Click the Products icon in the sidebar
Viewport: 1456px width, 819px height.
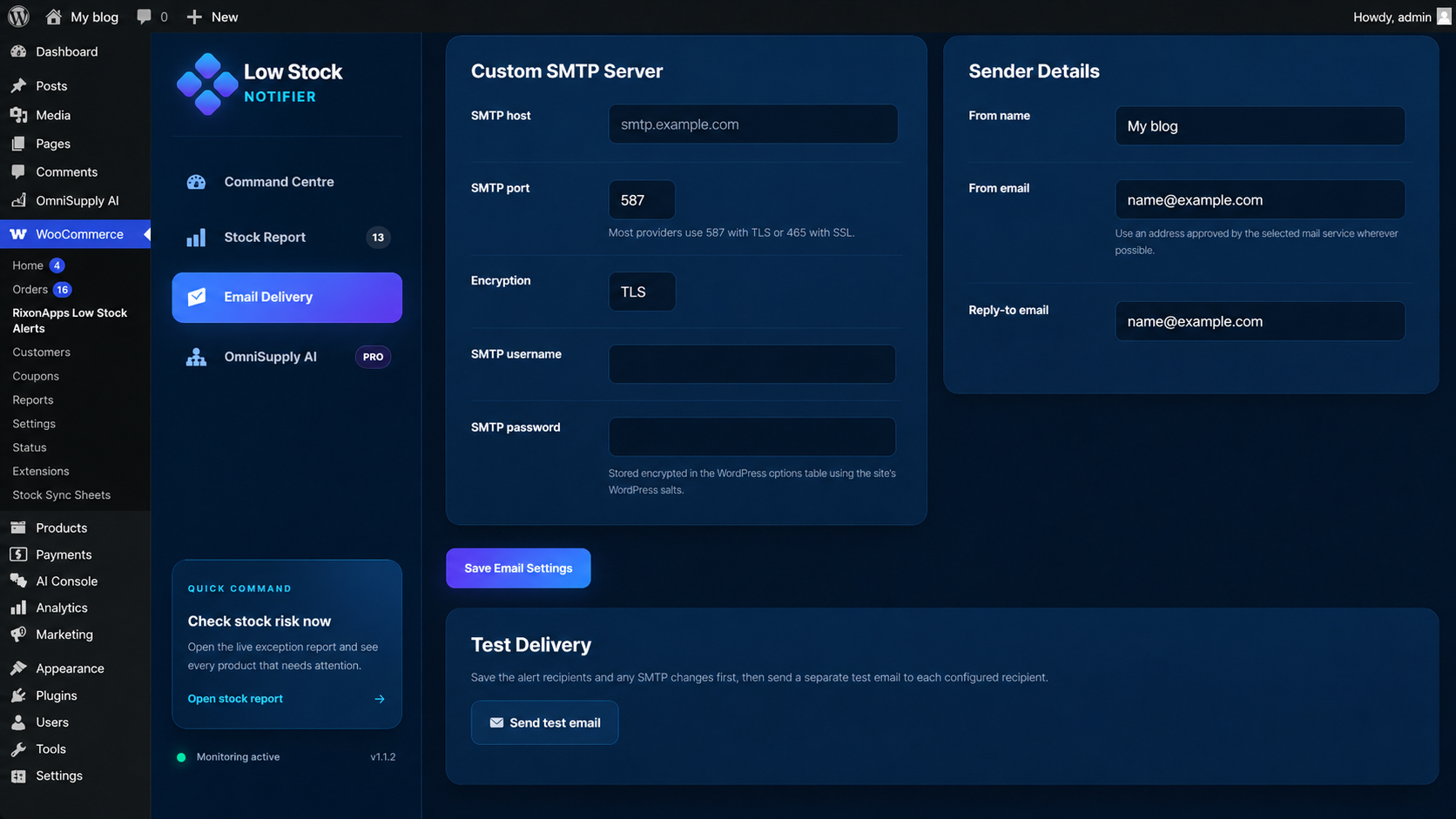tap(18, 527)
